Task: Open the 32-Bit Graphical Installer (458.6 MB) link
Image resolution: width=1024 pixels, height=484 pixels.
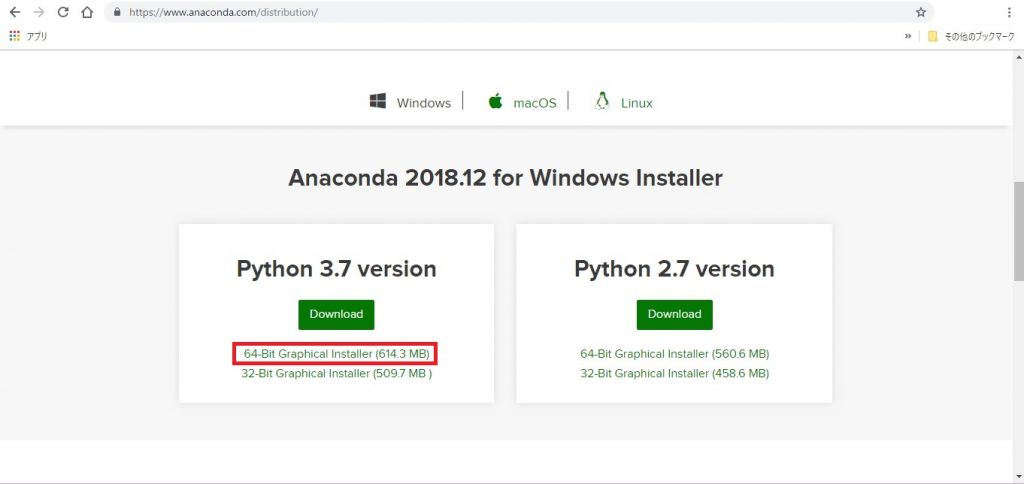Action: click(675, 374)
